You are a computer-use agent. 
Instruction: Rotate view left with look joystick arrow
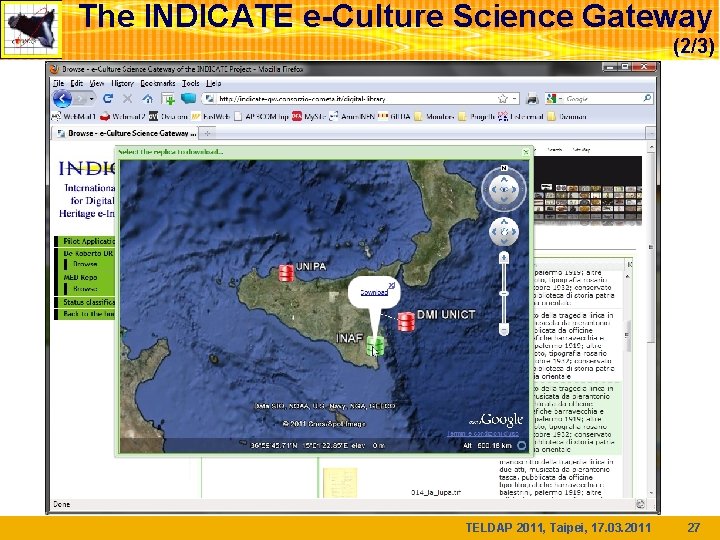click(494, 189)
